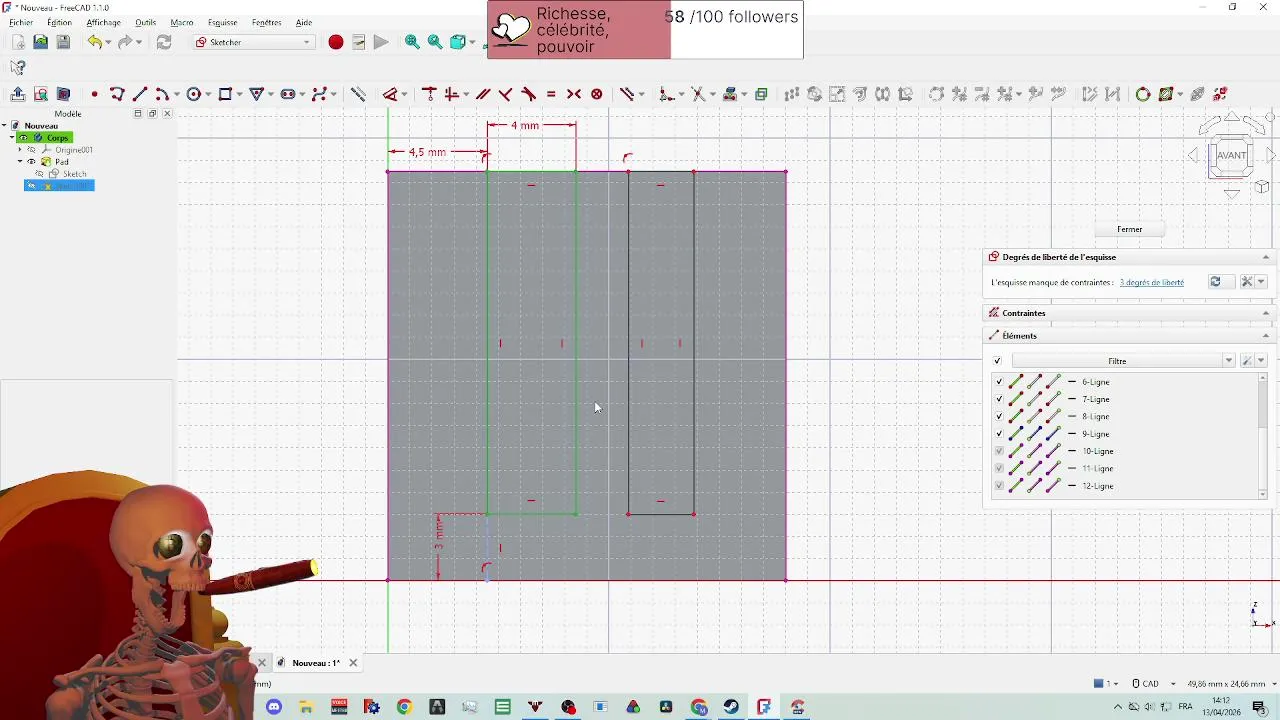1280x720 pixels.
Task: Apply parallel constraint
Action: (x=483, y=94)
